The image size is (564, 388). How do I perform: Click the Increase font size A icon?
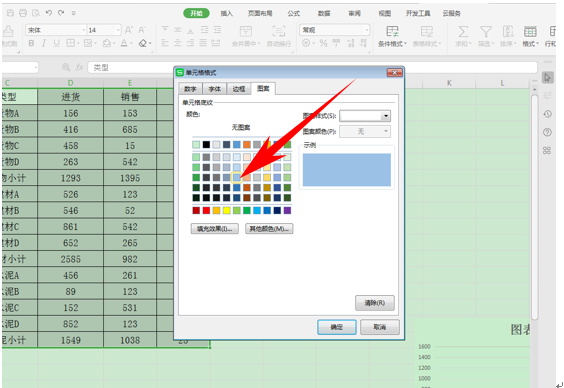click(128, 30)
